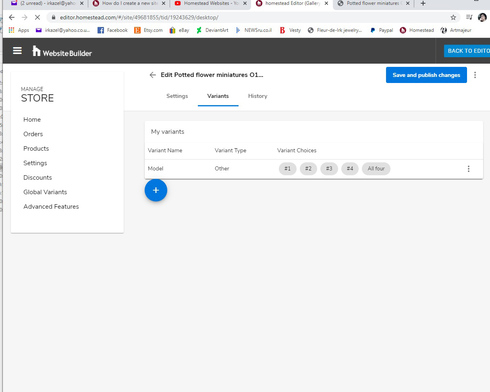Image resolution: width=490 pixels, height=392 pixels.
Task: Click the browser back arrow
Action: [12, 17]
